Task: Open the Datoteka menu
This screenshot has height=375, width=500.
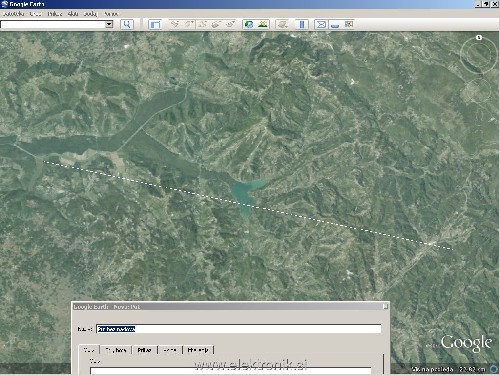Action: click(x=13, y=14)
